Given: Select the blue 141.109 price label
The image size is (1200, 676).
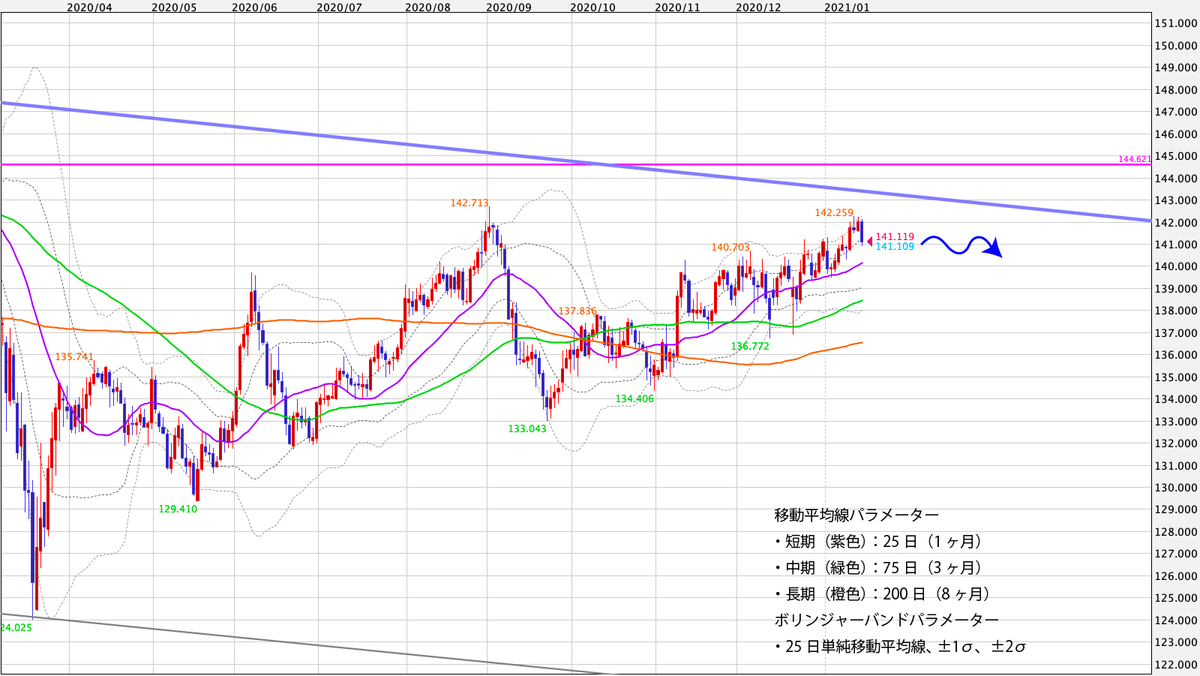Looking at the screenshot, I should click(894, 247).
